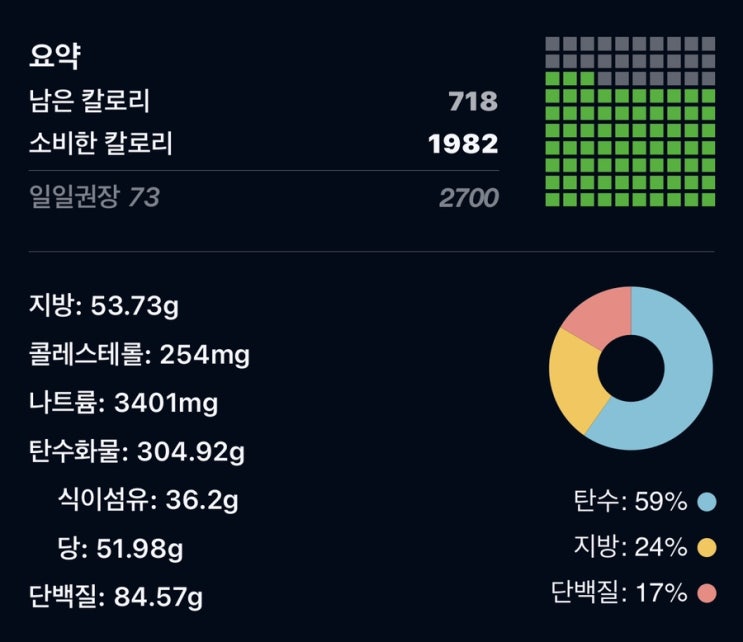Tap the 지방: 53.73g entry
743x642 pixels.
(104, 306)
